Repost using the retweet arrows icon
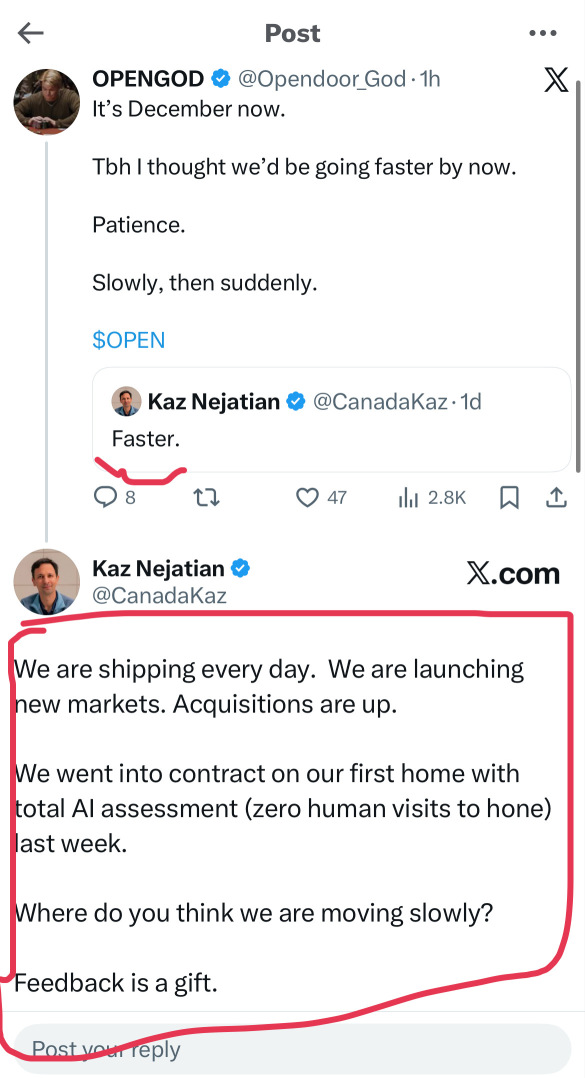Image resolution: width=585 pixels, height=1078 pixels. point(206,497)
